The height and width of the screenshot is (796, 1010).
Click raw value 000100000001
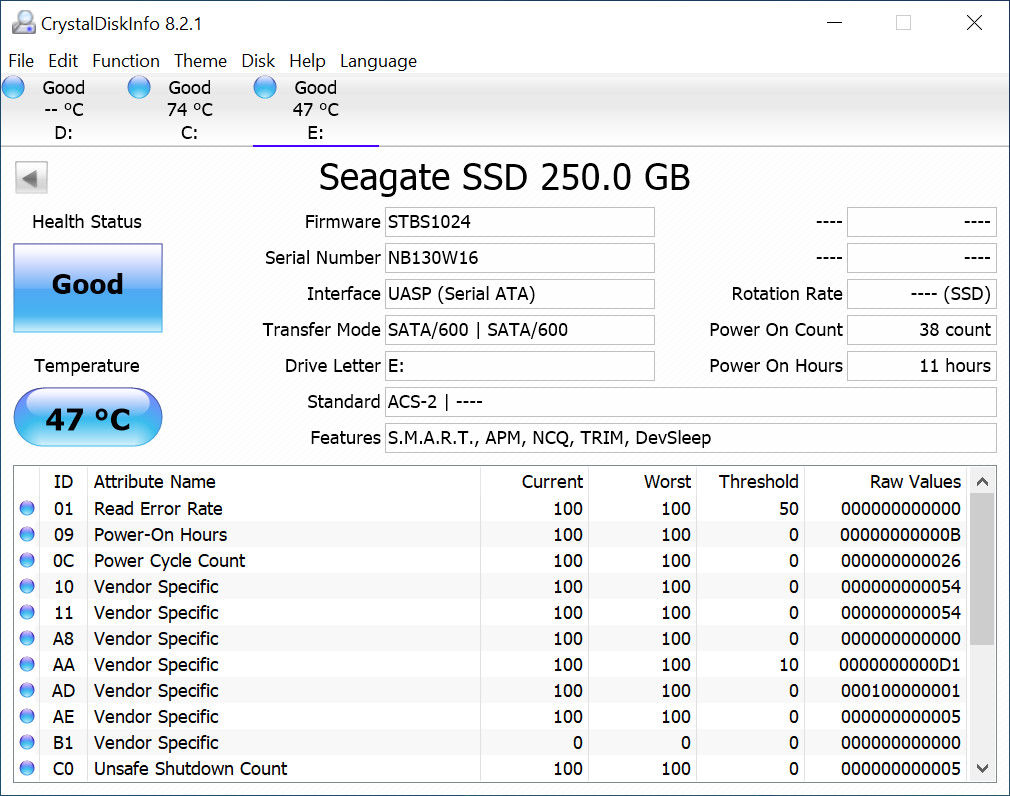(x=900, y=690)
